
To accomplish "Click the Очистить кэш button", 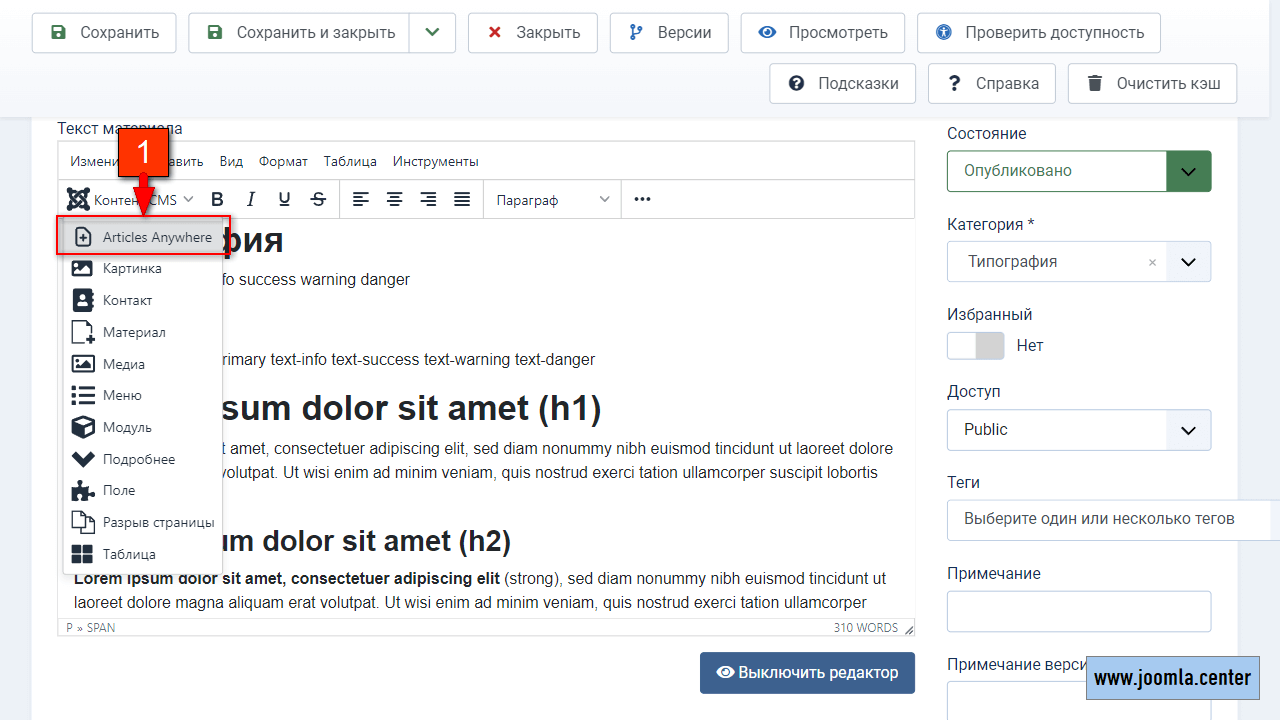I will [x=1152, y=83].
